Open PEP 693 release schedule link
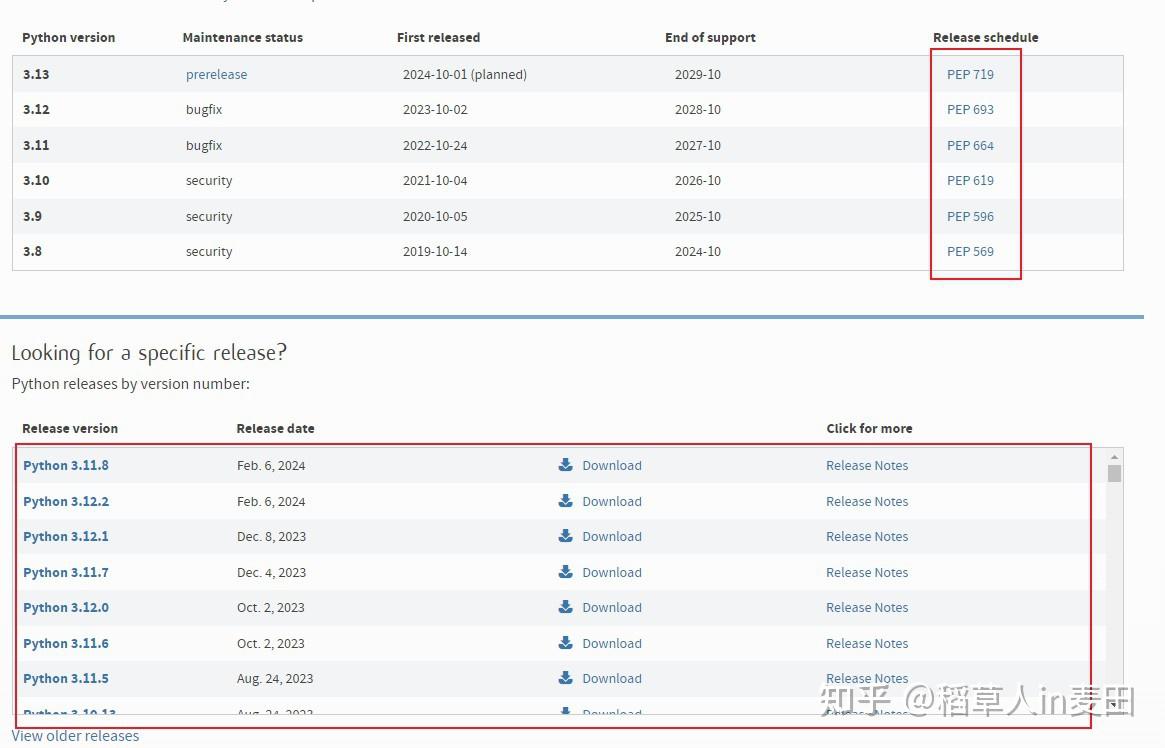Viewport: 1165px width, 748px height. [x=970, y=109]
